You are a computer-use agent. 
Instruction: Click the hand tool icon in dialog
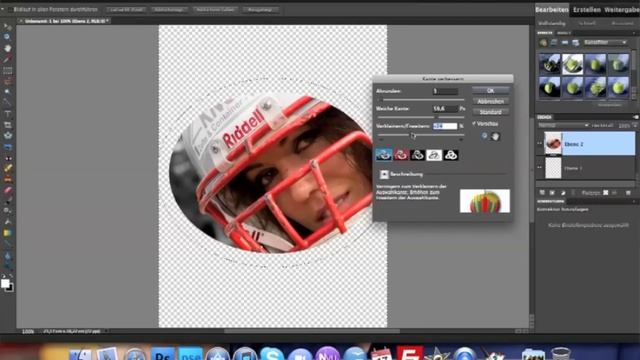coord(496,136)
